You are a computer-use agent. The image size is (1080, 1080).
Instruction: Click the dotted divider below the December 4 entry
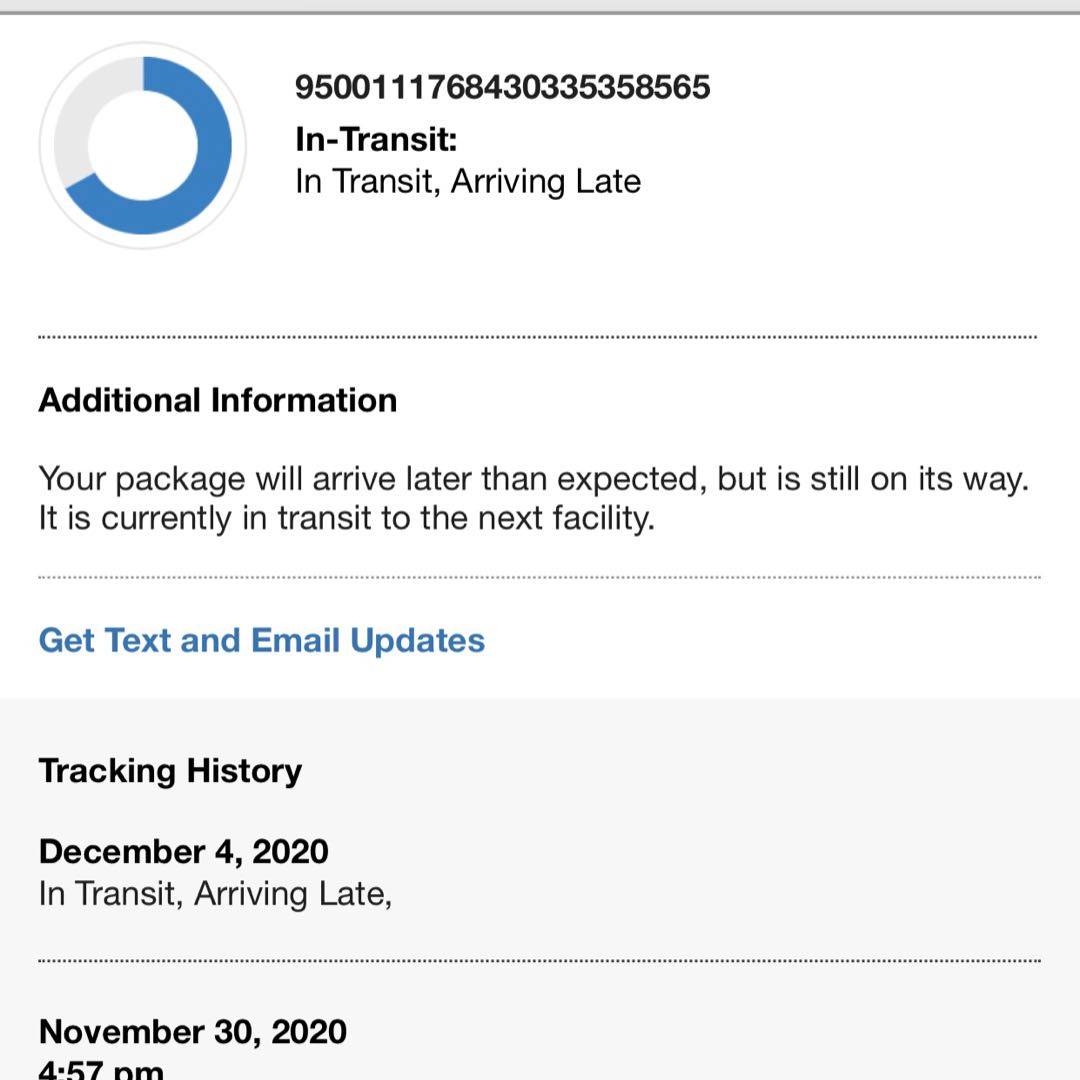[538, 960]
